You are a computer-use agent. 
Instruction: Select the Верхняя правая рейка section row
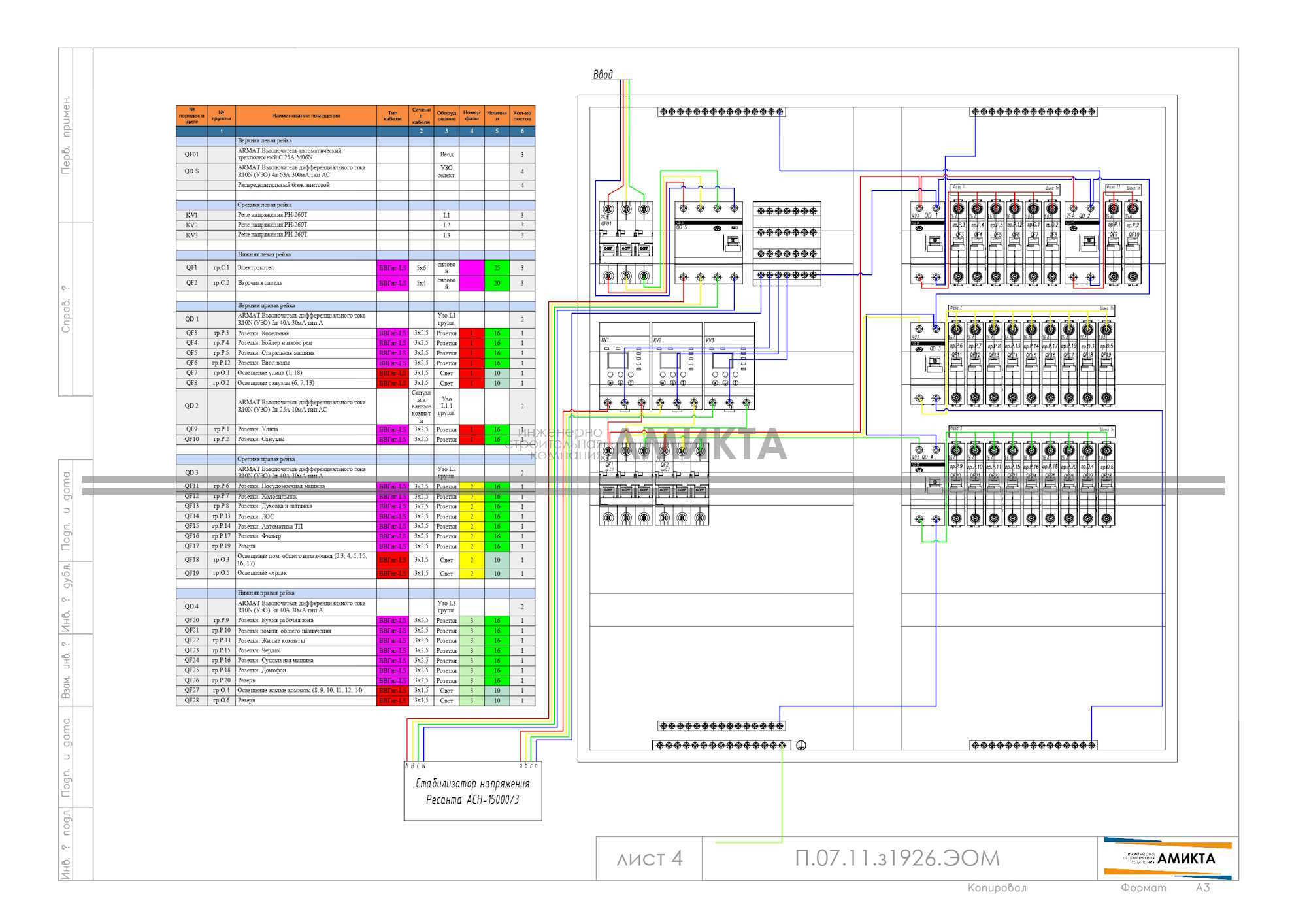[x=356, y=305]
